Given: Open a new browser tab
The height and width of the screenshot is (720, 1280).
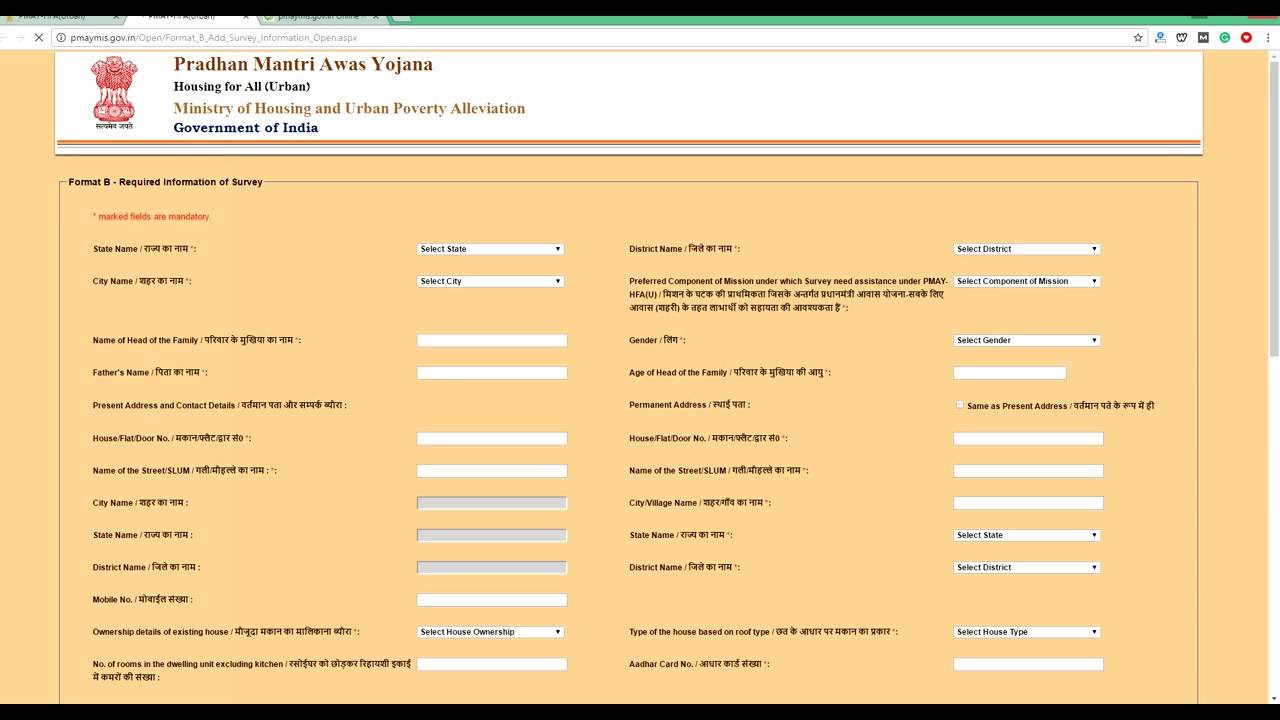Looking at the screenshot, I should (401, 17).
